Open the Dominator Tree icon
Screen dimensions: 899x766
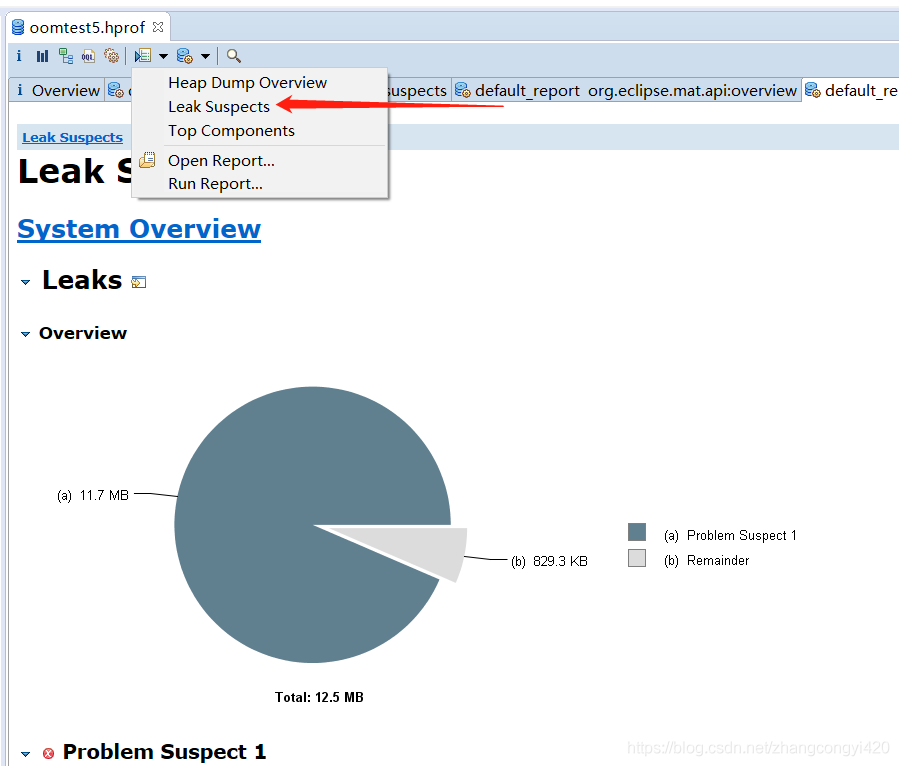point(66,56)
